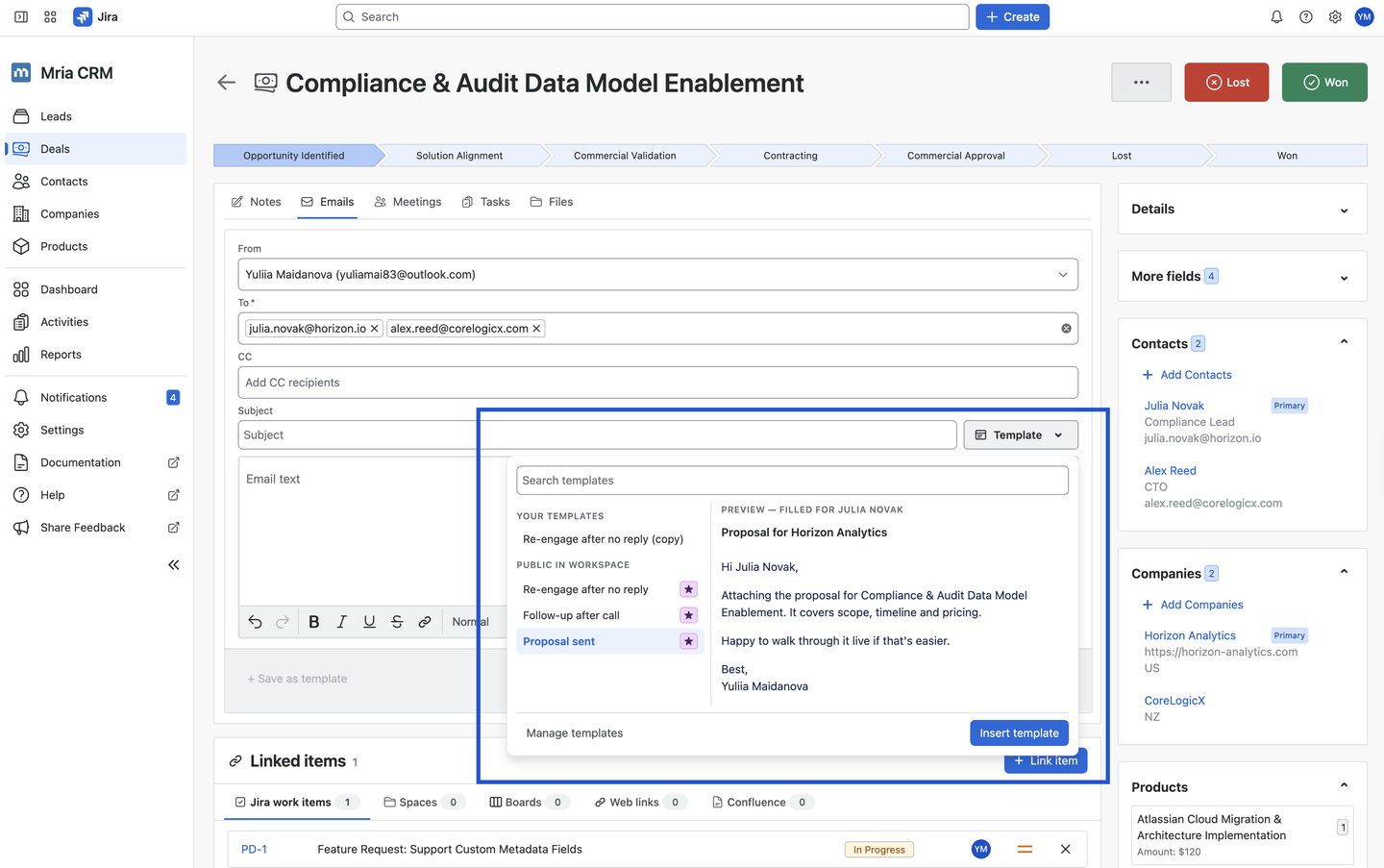Toggle italic formatting
This screenshot has width=1384, height=868.
pyautogui.click(x=341, y=622)
